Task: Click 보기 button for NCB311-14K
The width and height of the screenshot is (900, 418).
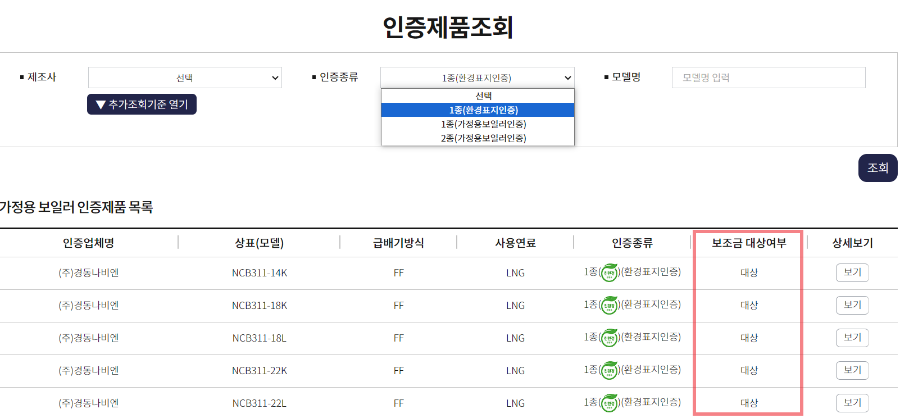Action: coord(852,273)
